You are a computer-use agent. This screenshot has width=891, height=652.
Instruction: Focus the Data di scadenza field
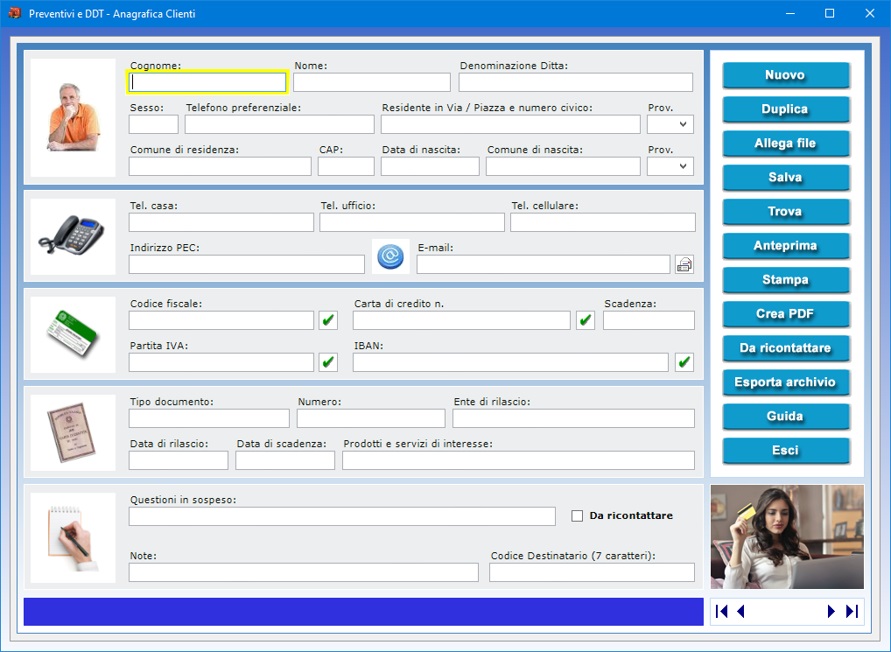[x=285, y=460]
